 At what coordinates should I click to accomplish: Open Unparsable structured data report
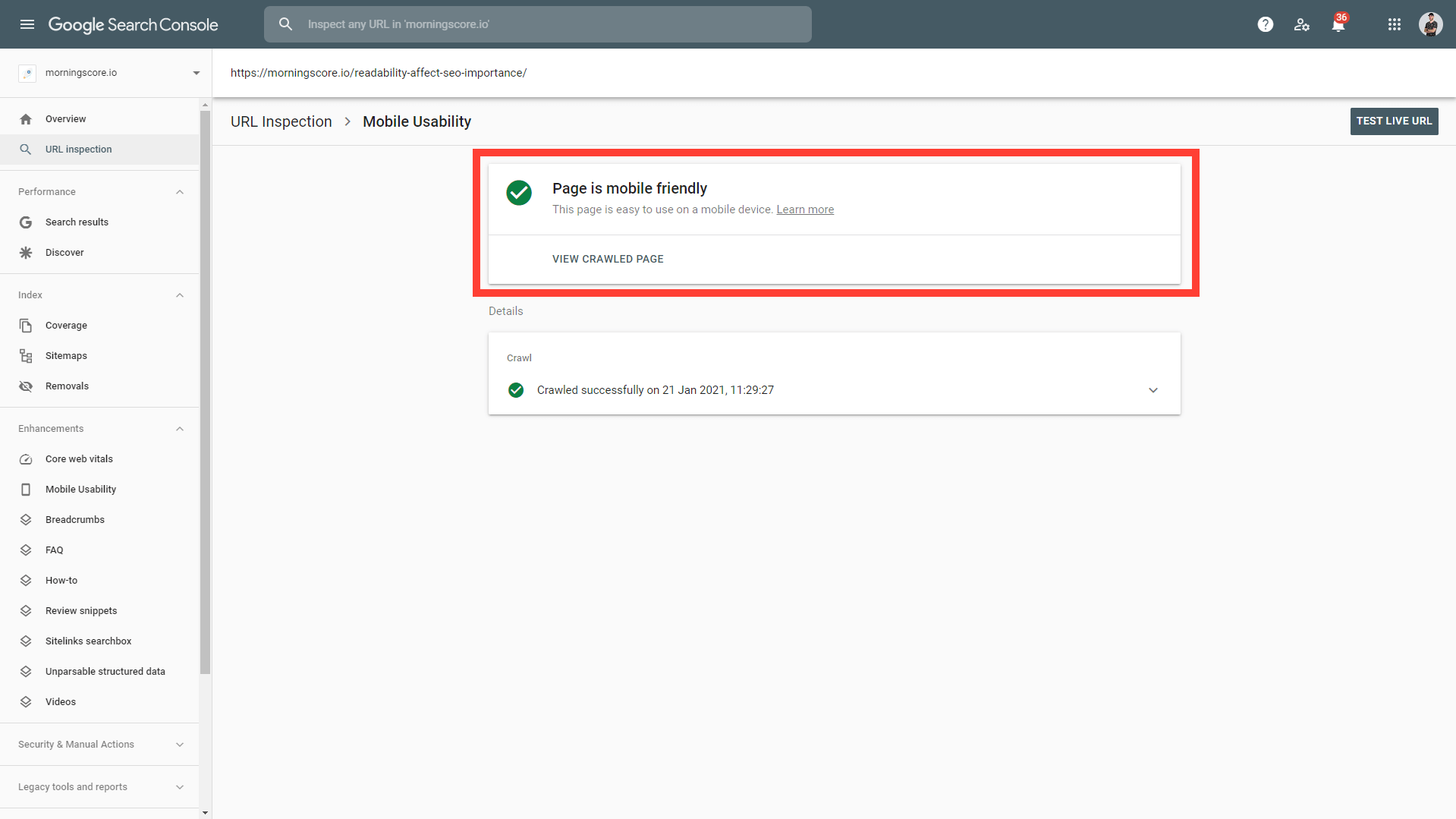(99, 672)
